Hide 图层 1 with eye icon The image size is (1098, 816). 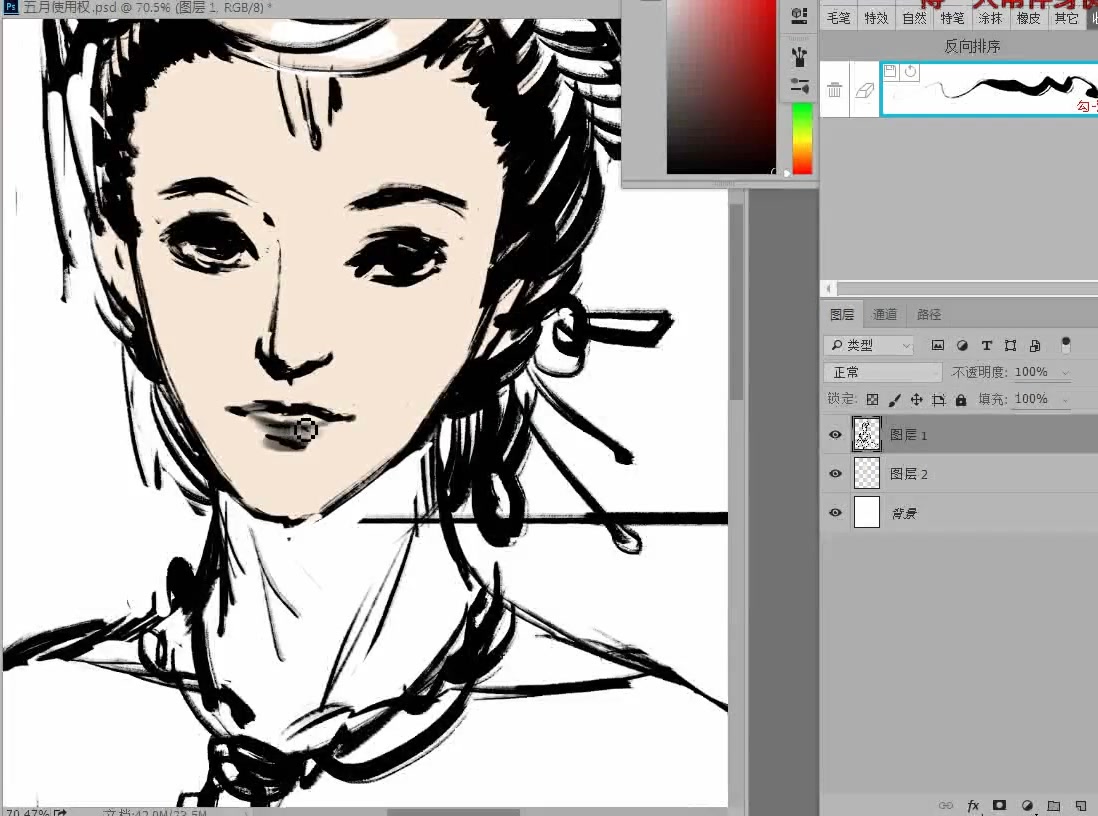point(835,435)
